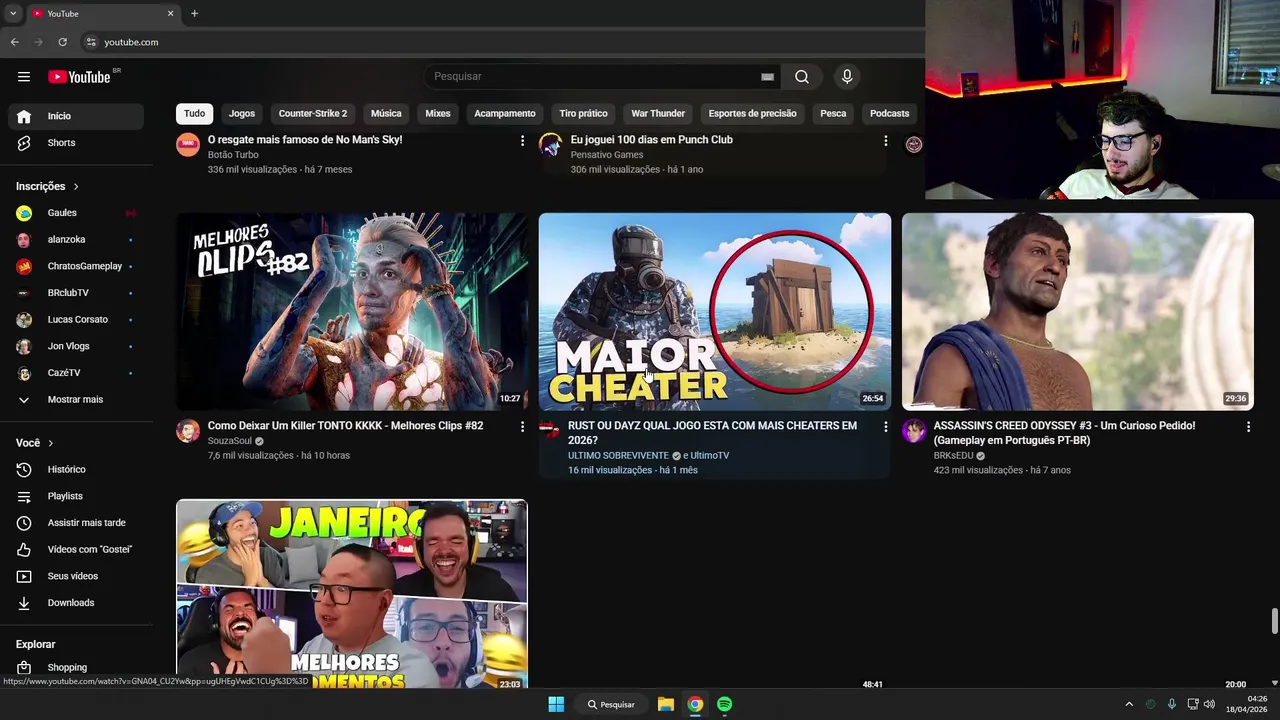This screenshot has height=720, width=1280.
Task: Play the Melhores Clips #82 thumbnail
Action: 352,311
